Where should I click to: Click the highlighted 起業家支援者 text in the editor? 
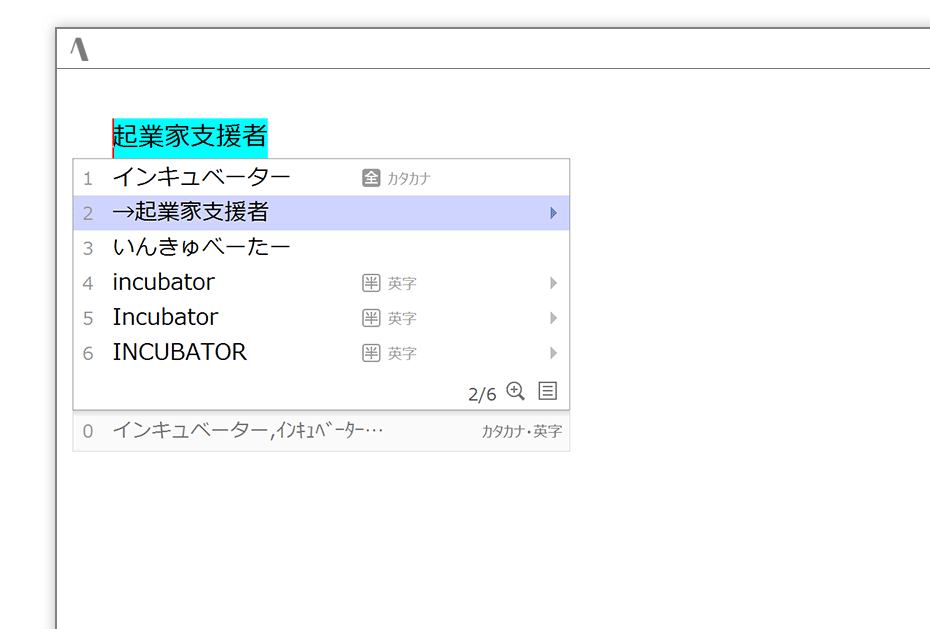click(x=190, y=136)
